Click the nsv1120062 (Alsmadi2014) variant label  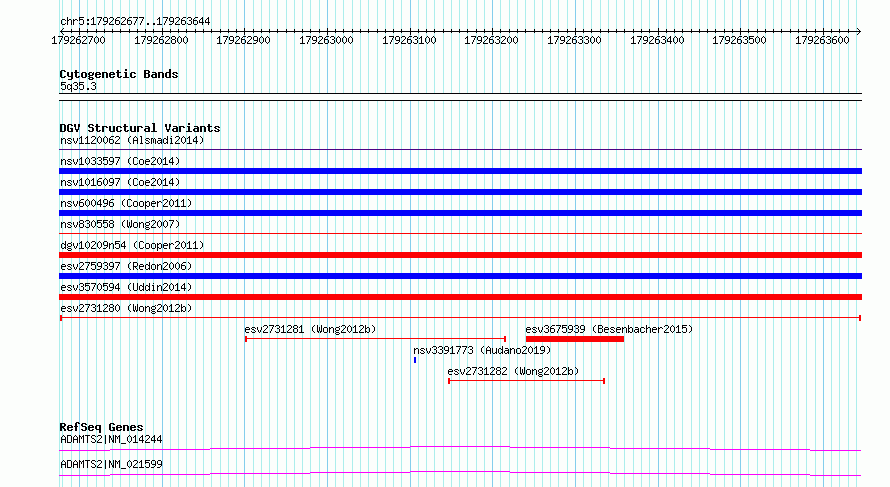(x=132, y=140)
